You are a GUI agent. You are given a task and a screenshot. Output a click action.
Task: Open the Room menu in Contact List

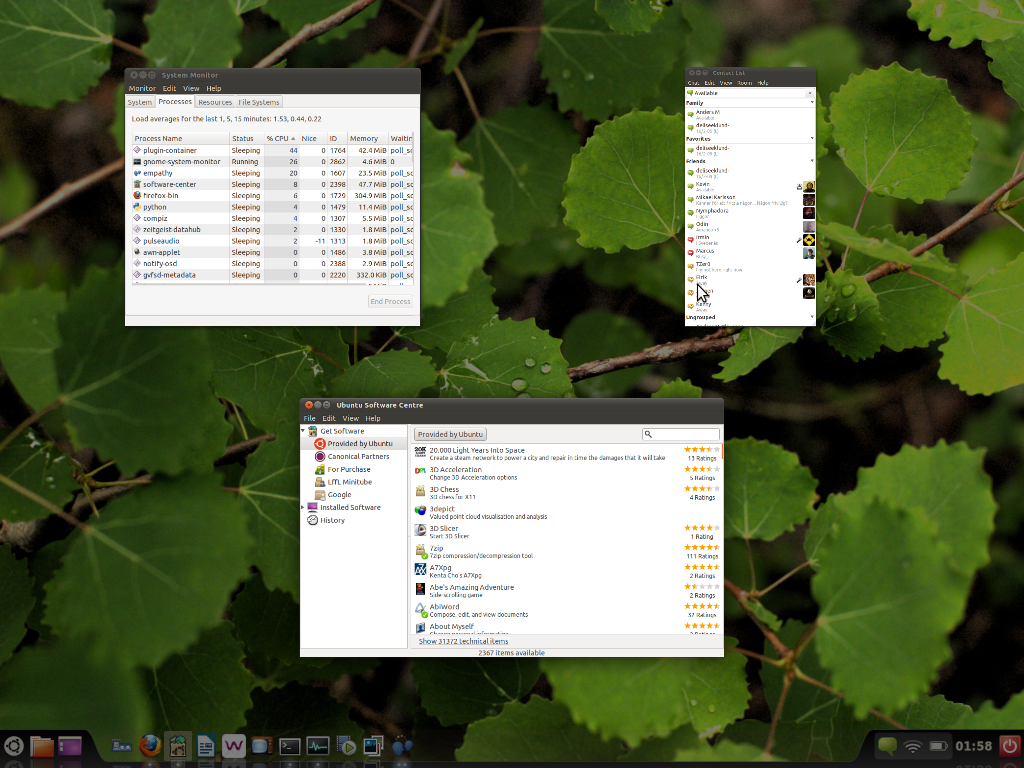[x=744, y=83]
